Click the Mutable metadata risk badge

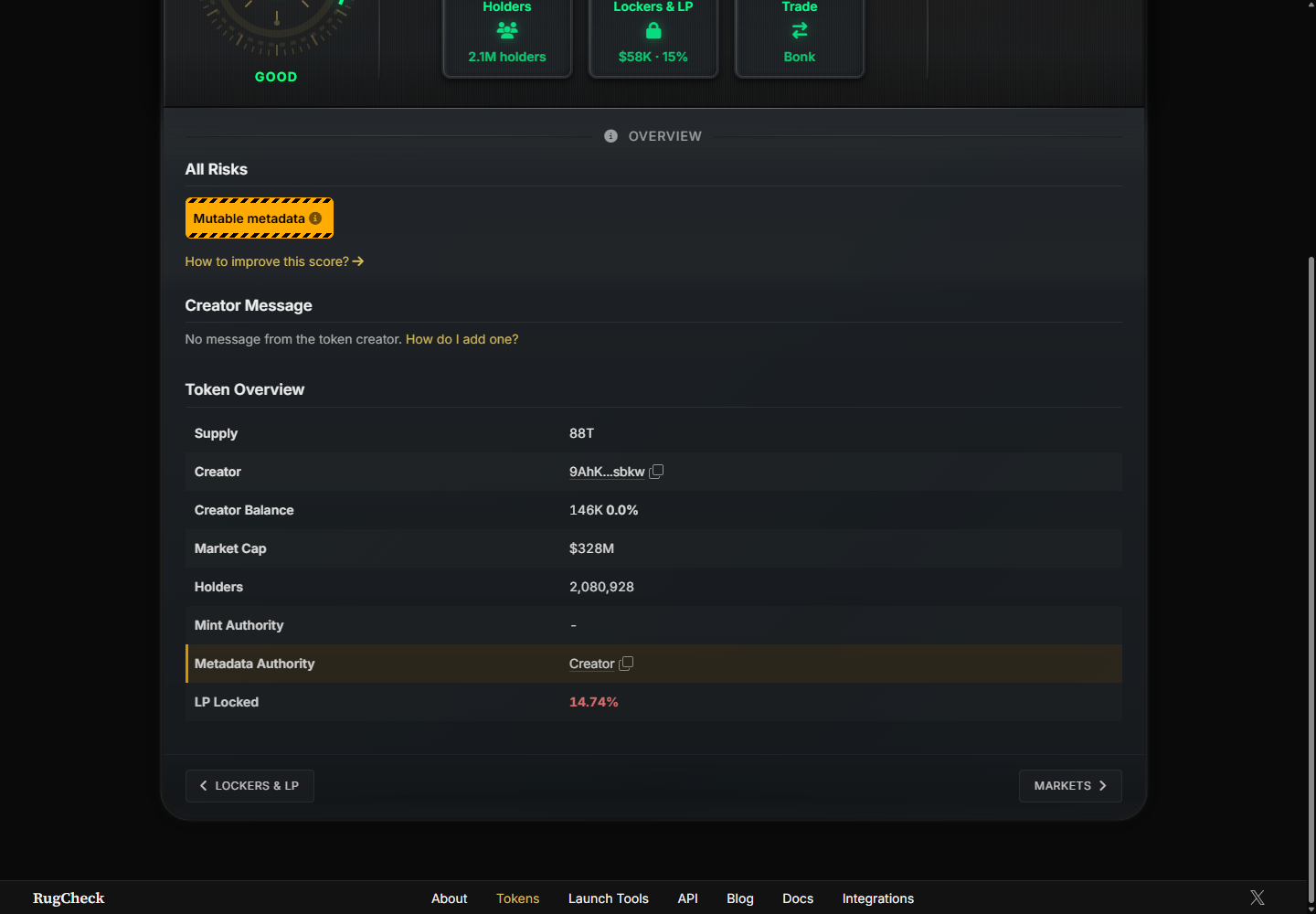click(260, 218)
